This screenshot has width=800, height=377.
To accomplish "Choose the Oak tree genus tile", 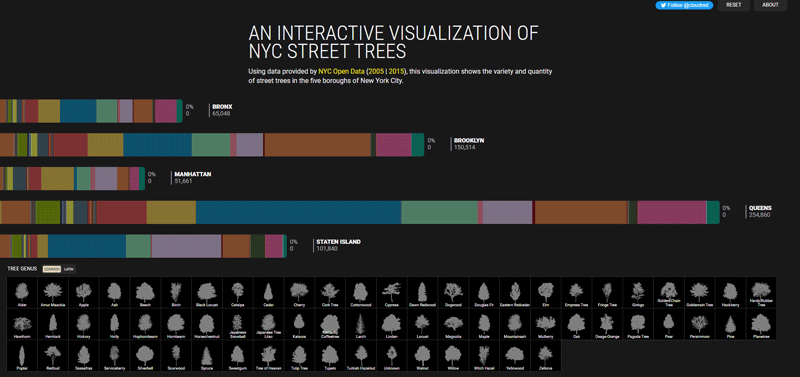I will [576, 324].
